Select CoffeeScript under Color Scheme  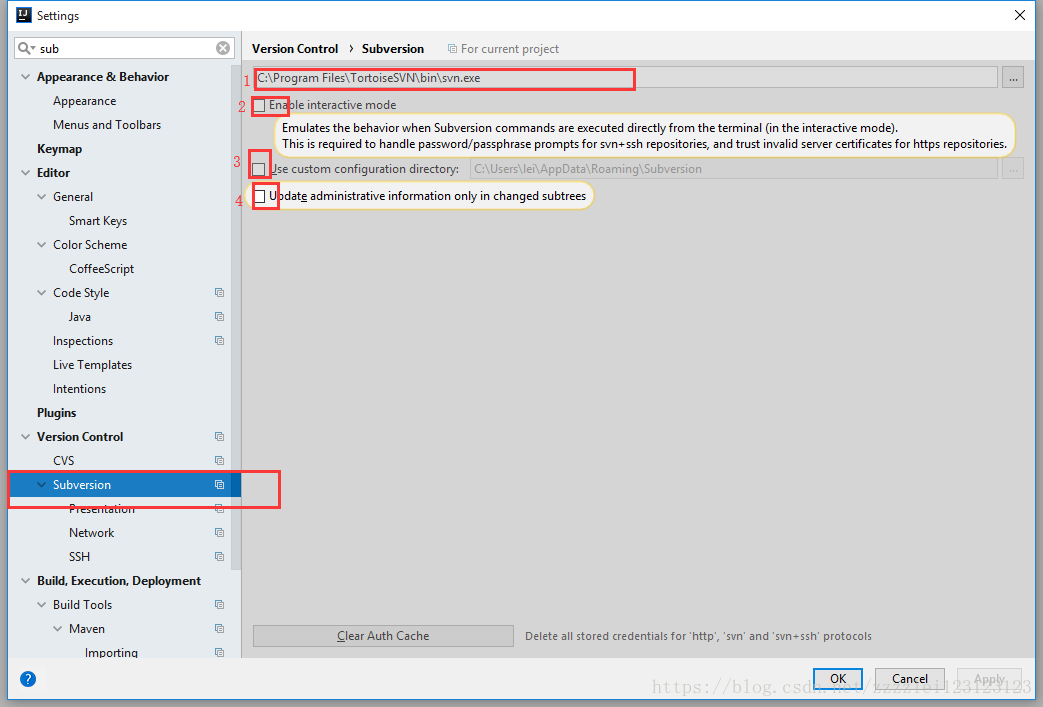[102, 269]
